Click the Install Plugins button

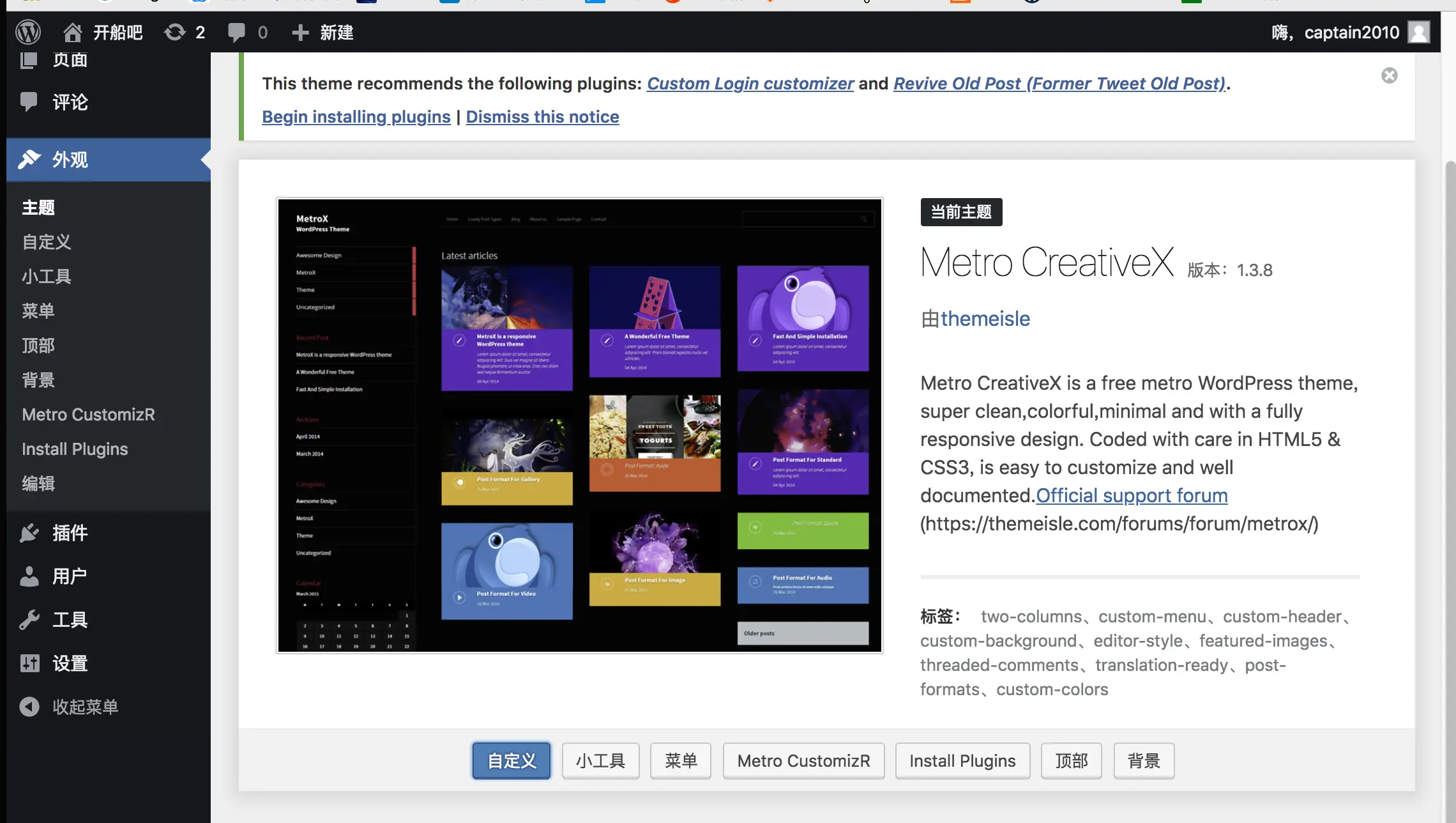coord(962,761)
